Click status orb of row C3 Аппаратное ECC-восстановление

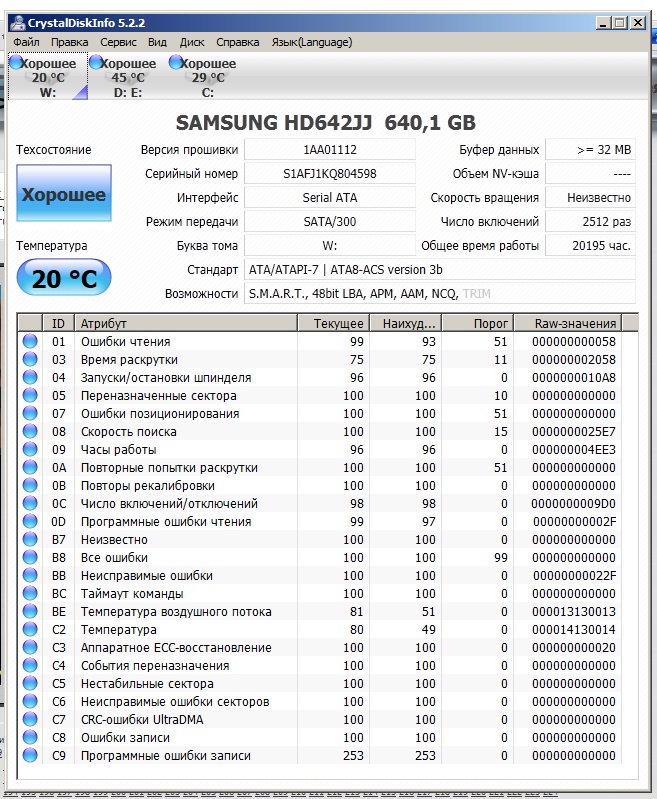30,647
